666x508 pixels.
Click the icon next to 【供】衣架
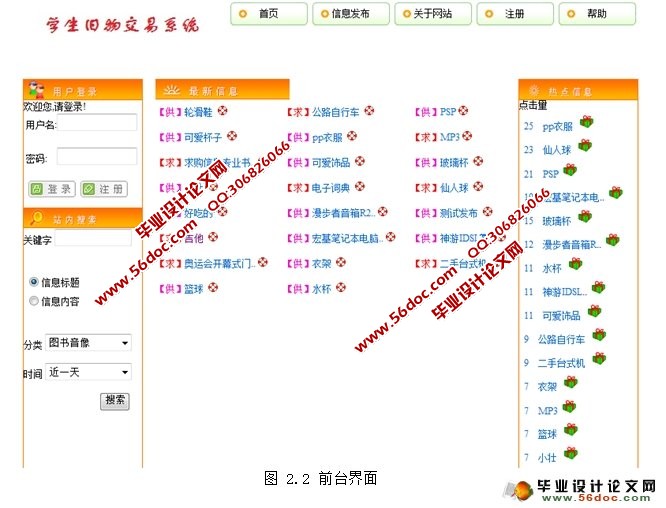pos(341,262)
